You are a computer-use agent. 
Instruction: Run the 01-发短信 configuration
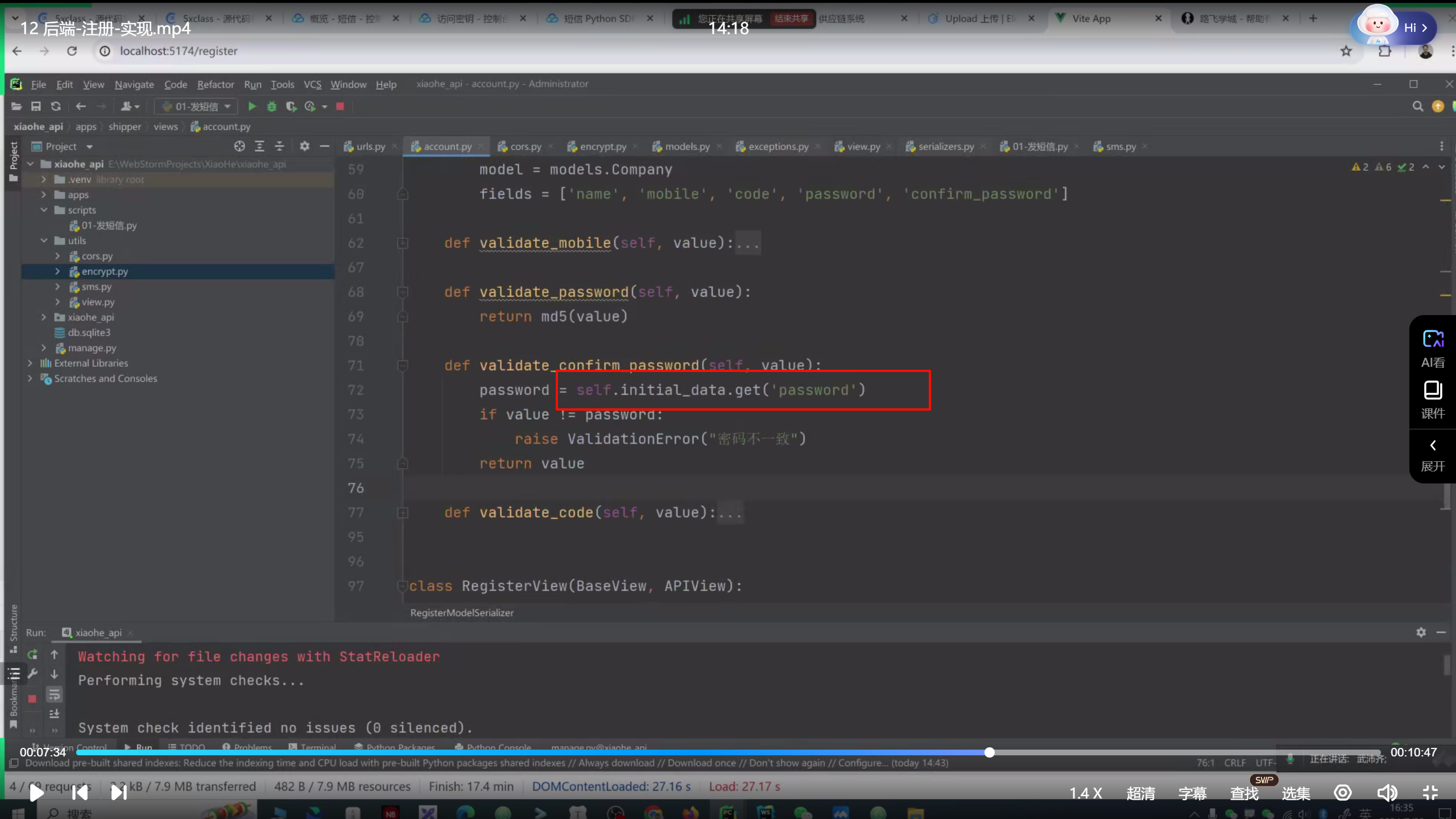[x=252, y=106]
